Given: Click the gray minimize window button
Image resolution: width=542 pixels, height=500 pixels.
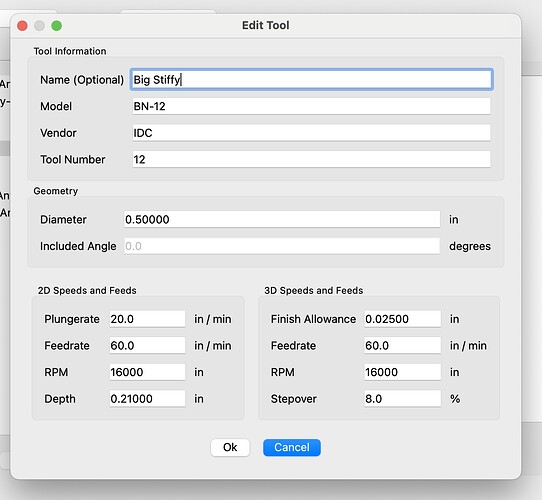Looking at the screenshot, I should pyautogui.click(x=39, y=26).
